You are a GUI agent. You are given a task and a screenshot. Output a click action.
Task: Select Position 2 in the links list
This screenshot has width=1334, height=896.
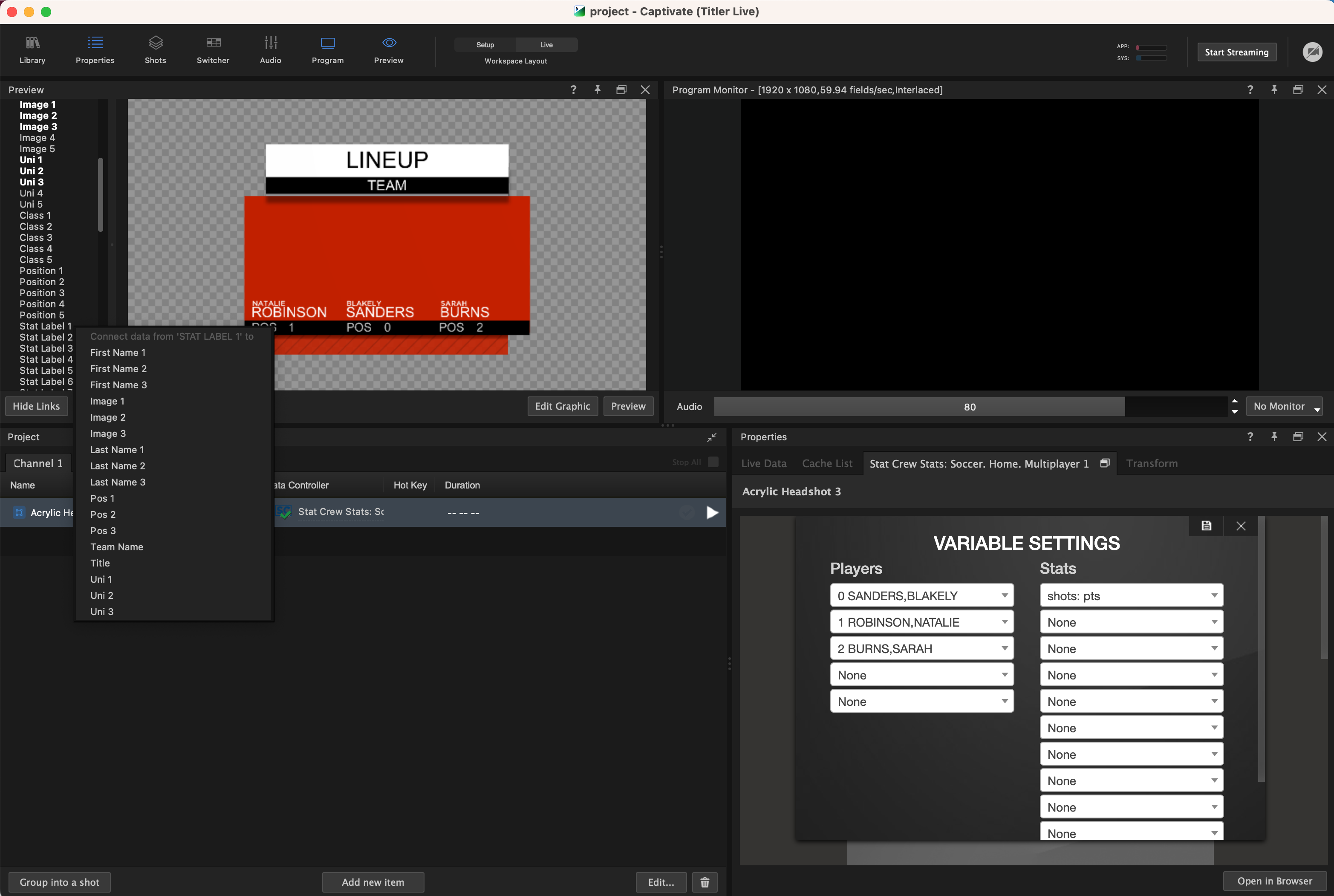pos(42,282)
